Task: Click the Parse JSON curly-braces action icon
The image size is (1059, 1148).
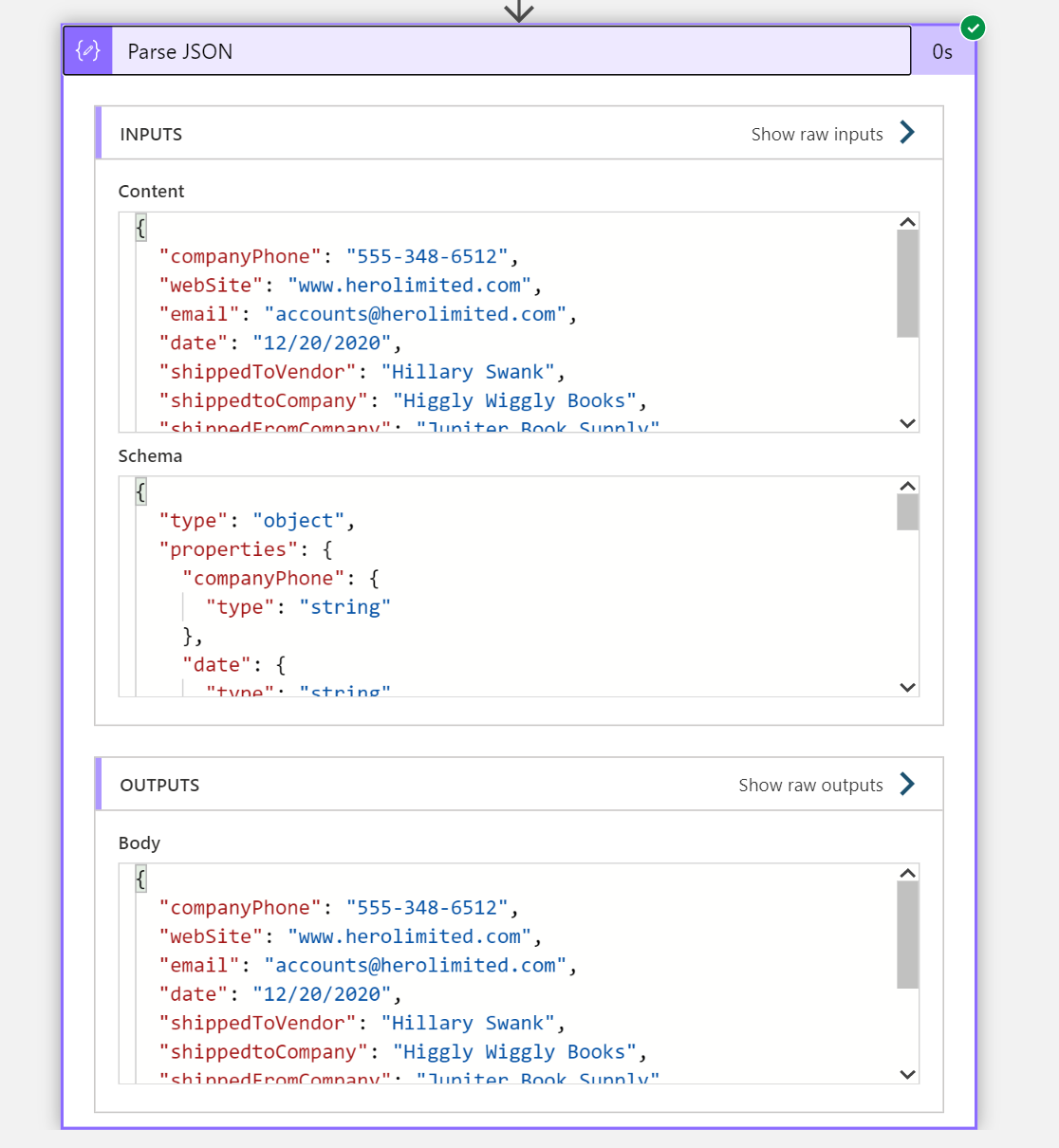Action: (x=87, y=50)
